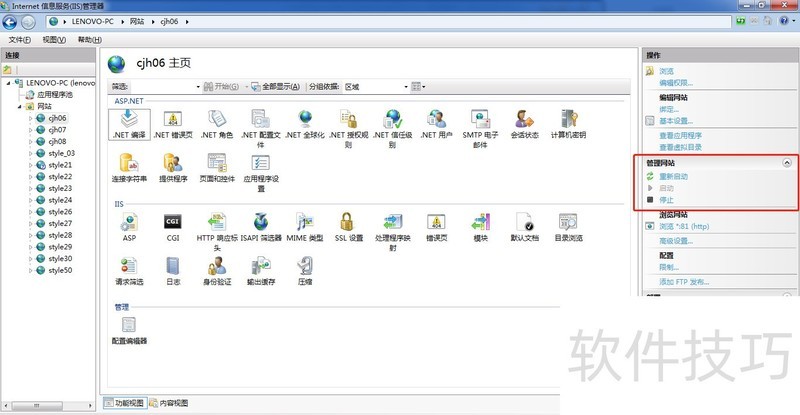Open the SMTP 电子邮件 feature
Screen dimensions: 800x415
point(480,129)
